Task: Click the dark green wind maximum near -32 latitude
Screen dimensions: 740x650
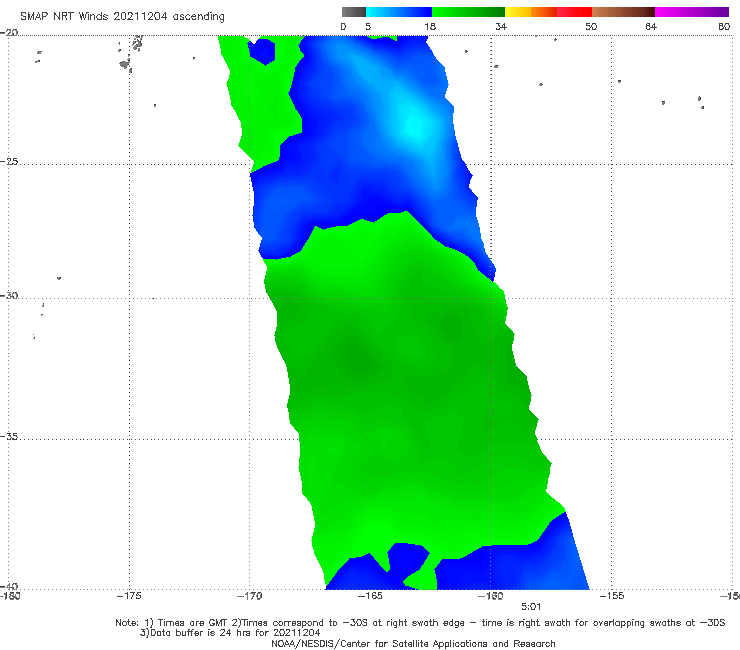Action: pos(356,356)
